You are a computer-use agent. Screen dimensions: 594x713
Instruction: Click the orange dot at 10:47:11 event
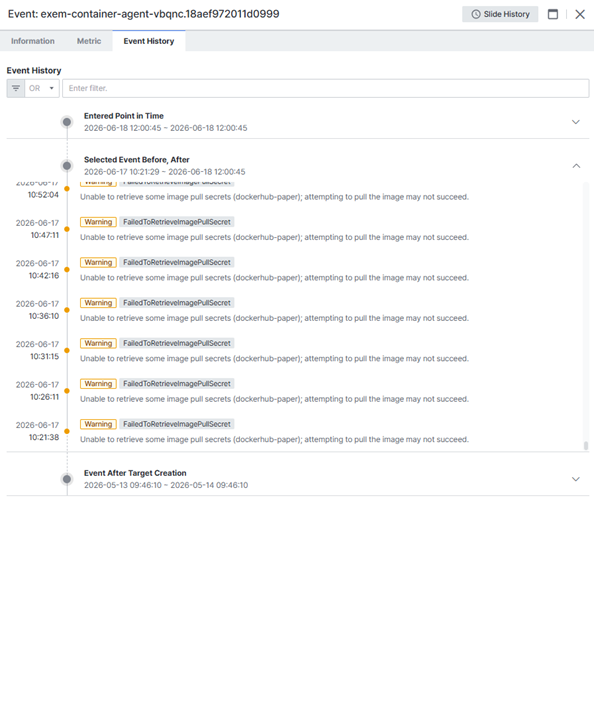pyautogui.click(x=67, y=229)
